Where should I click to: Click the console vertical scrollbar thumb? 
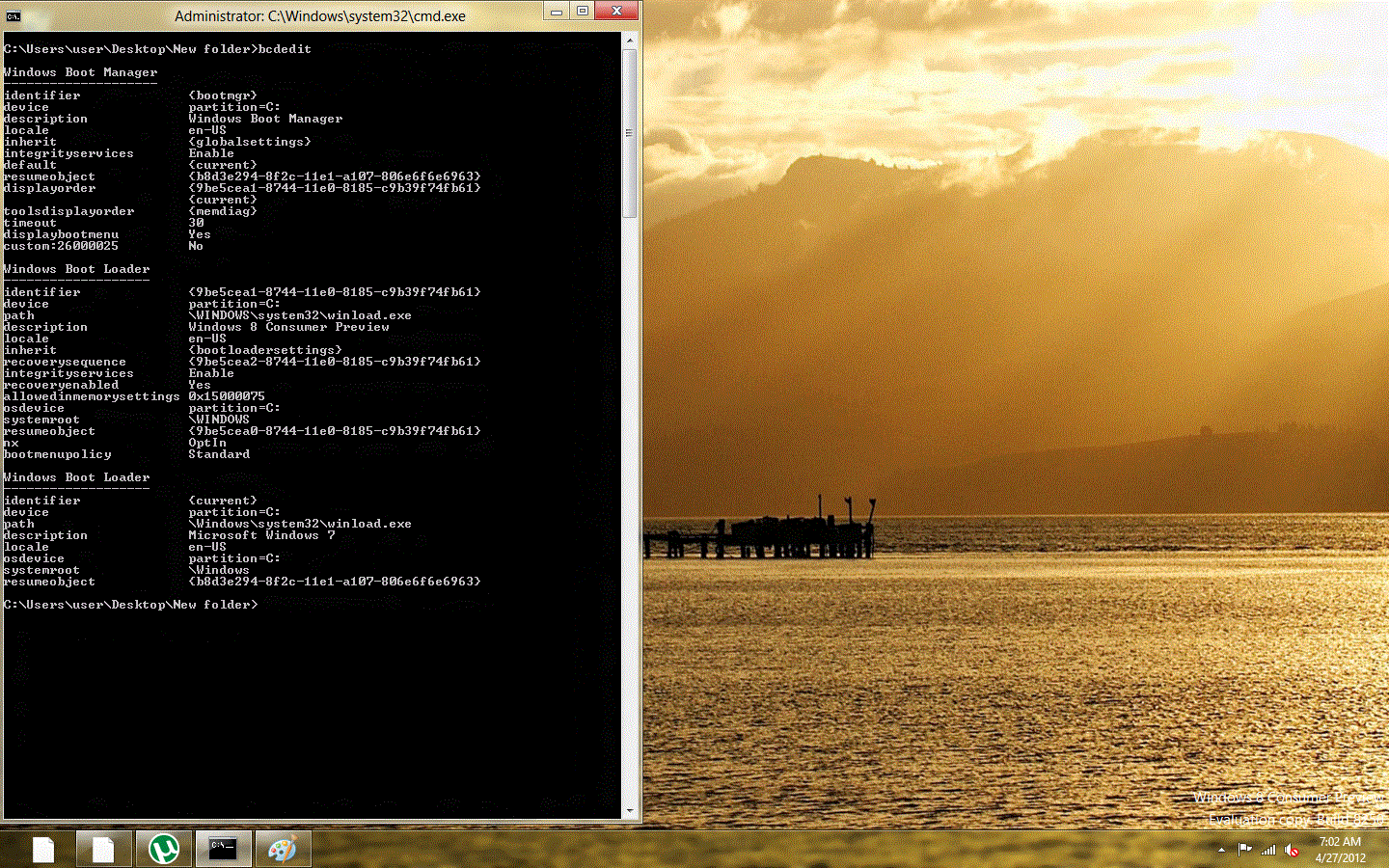(630, 133)
